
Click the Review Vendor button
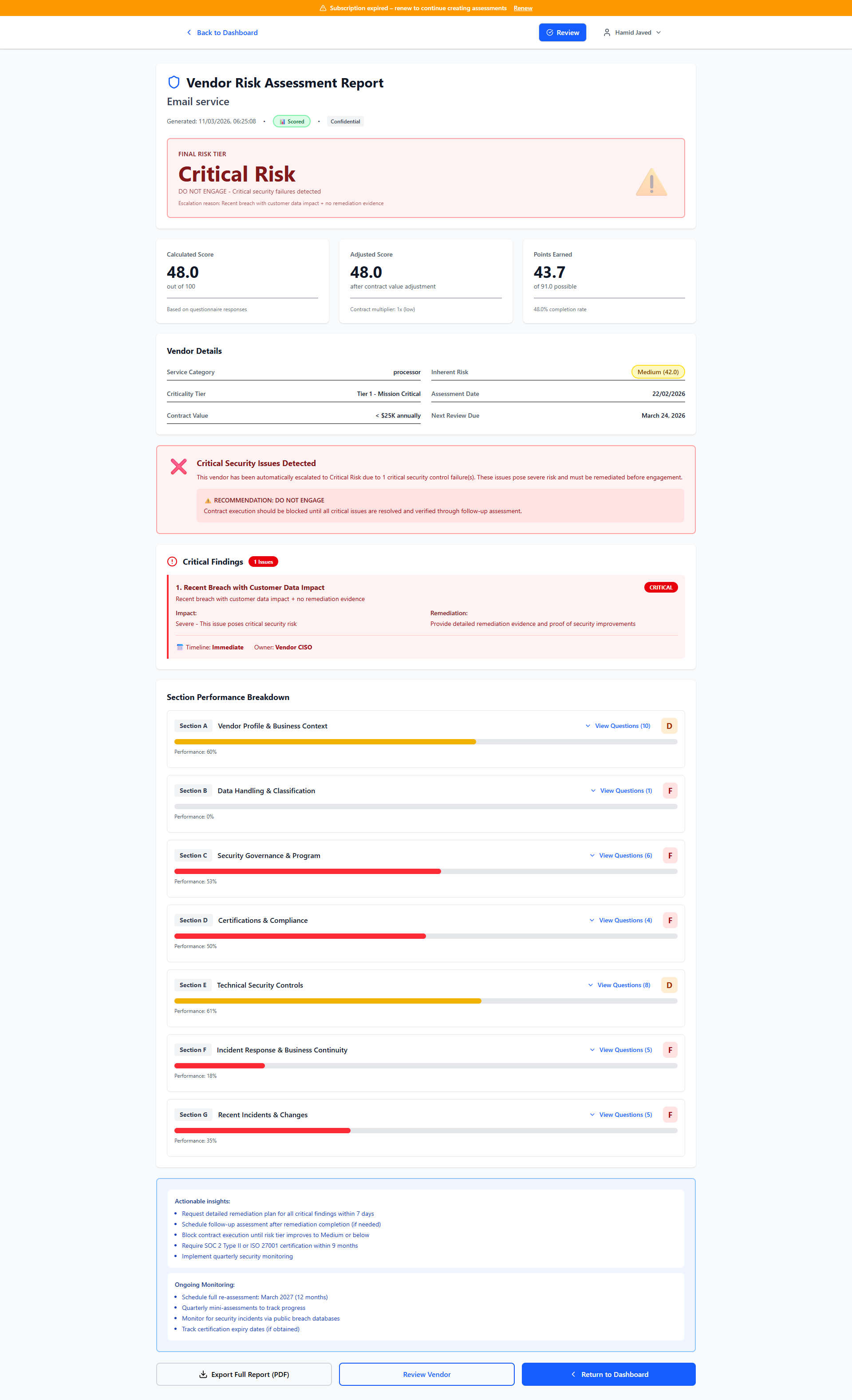tap(426, 1374)
